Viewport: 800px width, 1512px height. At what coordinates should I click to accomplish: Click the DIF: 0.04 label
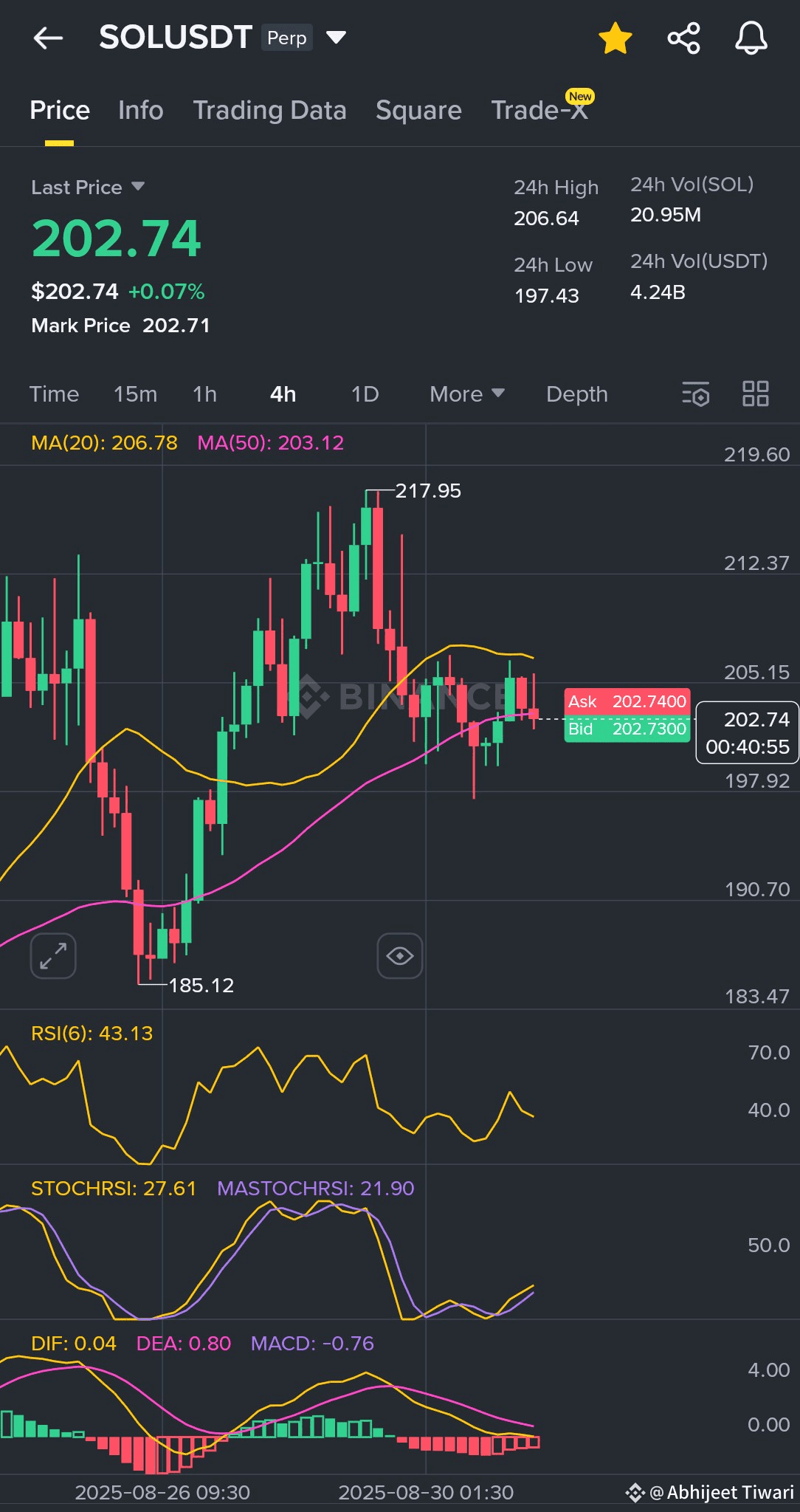74,1344
